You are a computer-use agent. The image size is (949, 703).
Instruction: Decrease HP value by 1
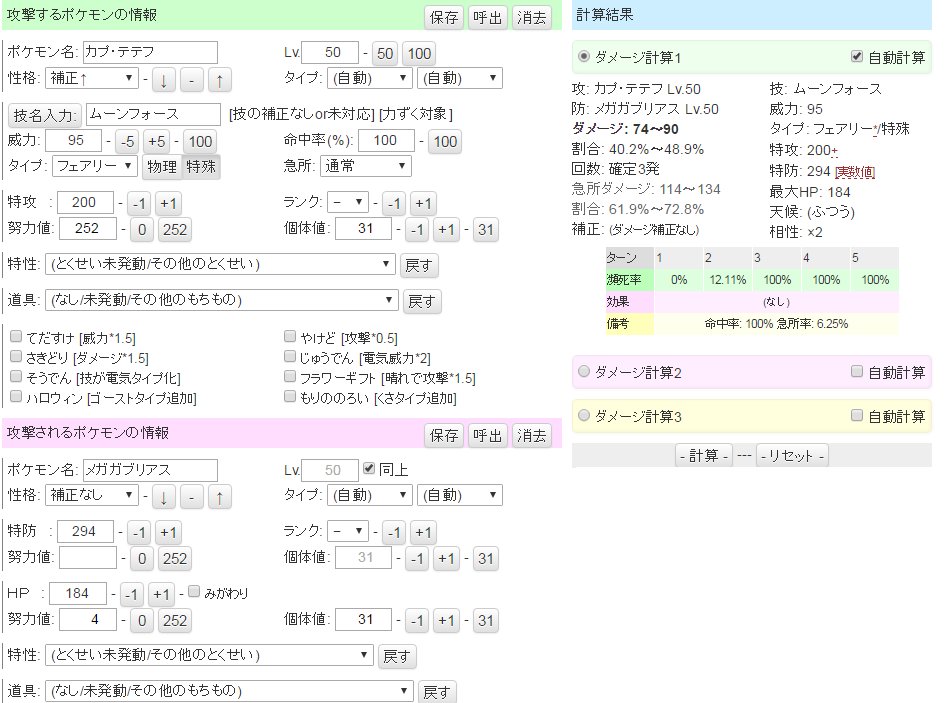131,595
